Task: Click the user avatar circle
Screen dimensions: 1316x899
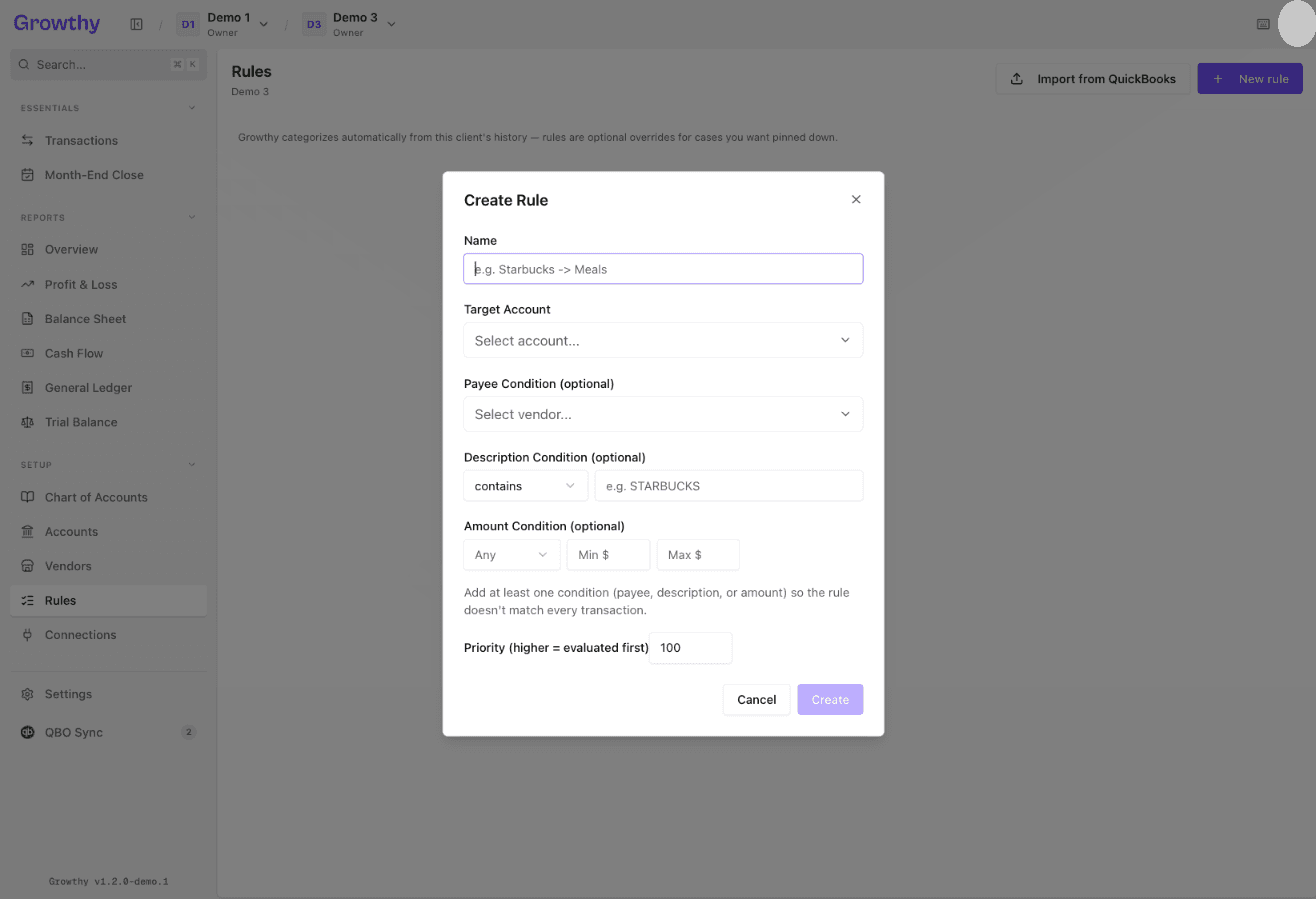Action: coord(1296,24)
